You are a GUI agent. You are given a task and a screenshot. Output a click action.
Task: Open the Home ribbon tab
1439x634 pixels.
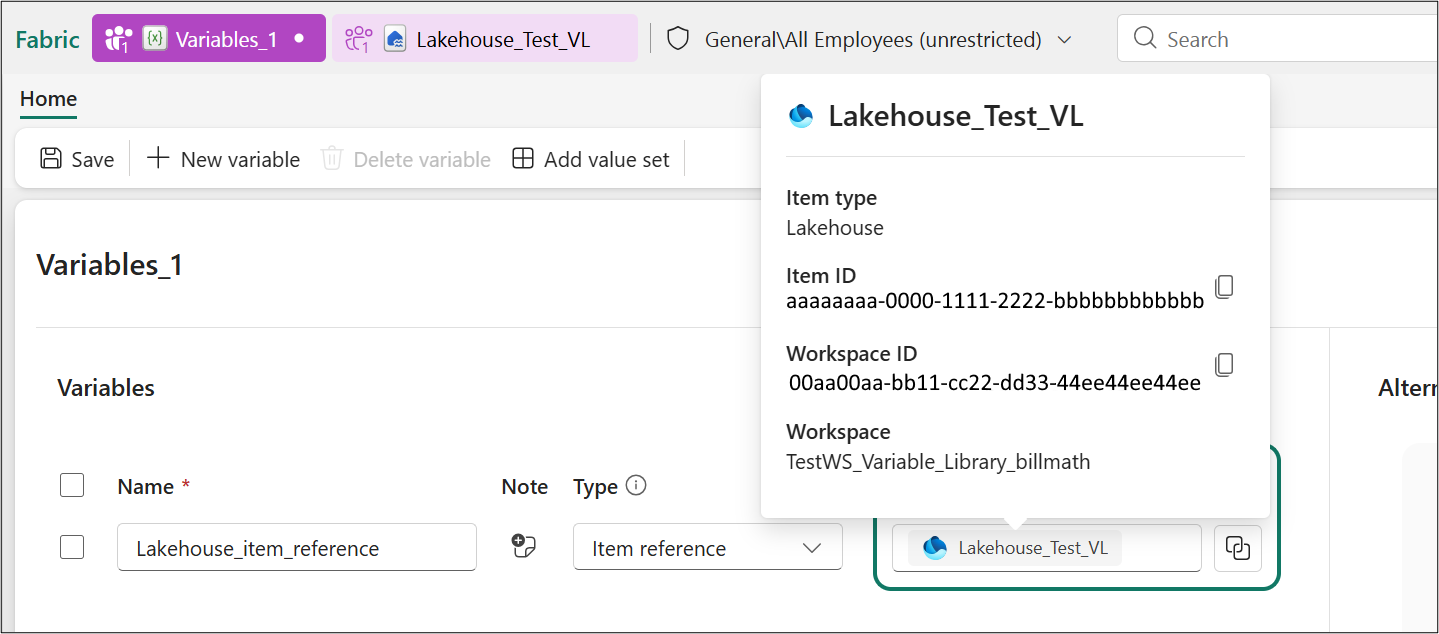48,99
